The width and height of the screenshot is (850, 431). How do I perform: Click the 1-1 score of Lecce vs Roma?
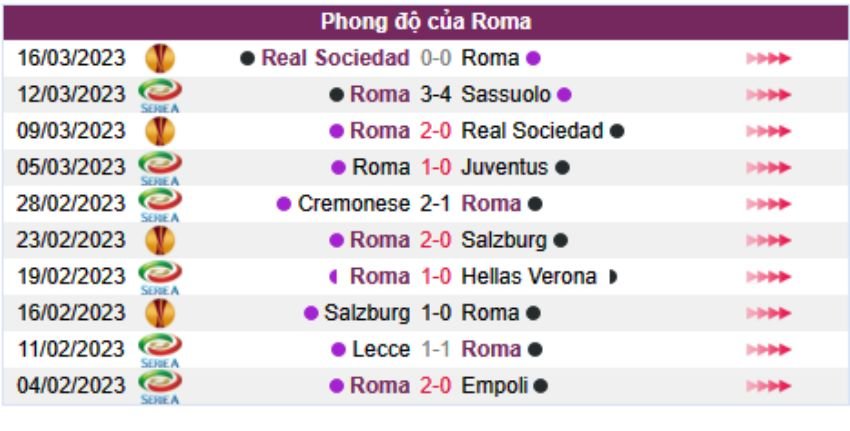(x=436, y=349)
